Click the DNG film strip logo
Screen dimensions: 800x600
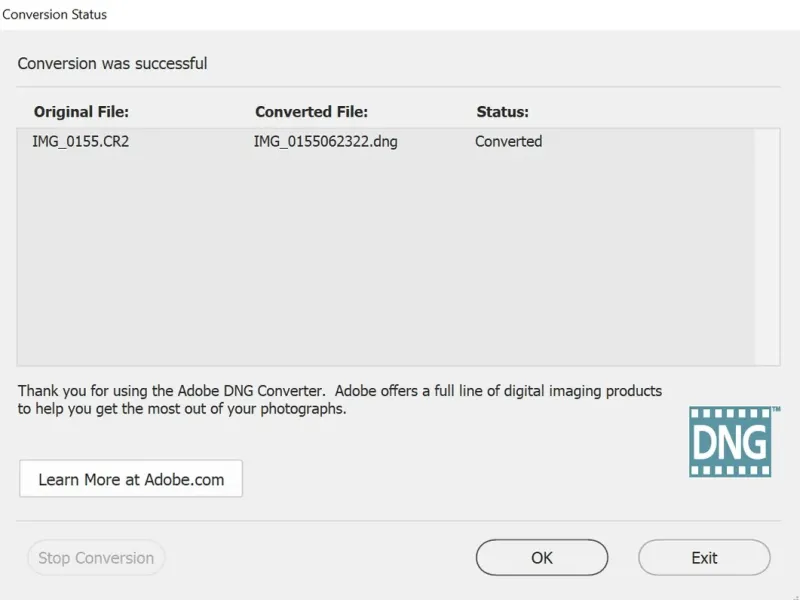pos(730,441)
